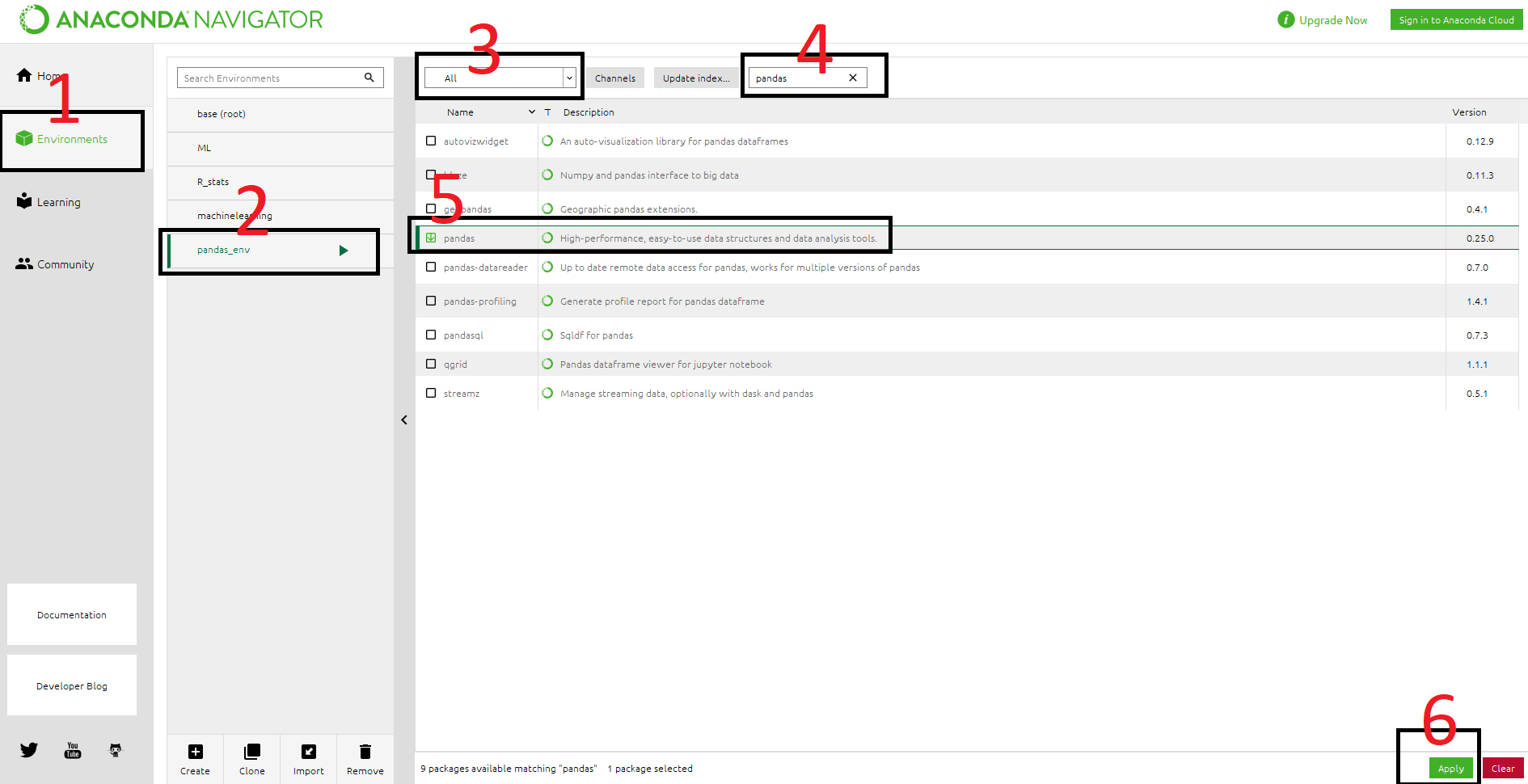Image resolution: width=1528 pixels, height=784 pixels.
Task: Click the search magnifier in Search Environments
Action: point(369,78)
